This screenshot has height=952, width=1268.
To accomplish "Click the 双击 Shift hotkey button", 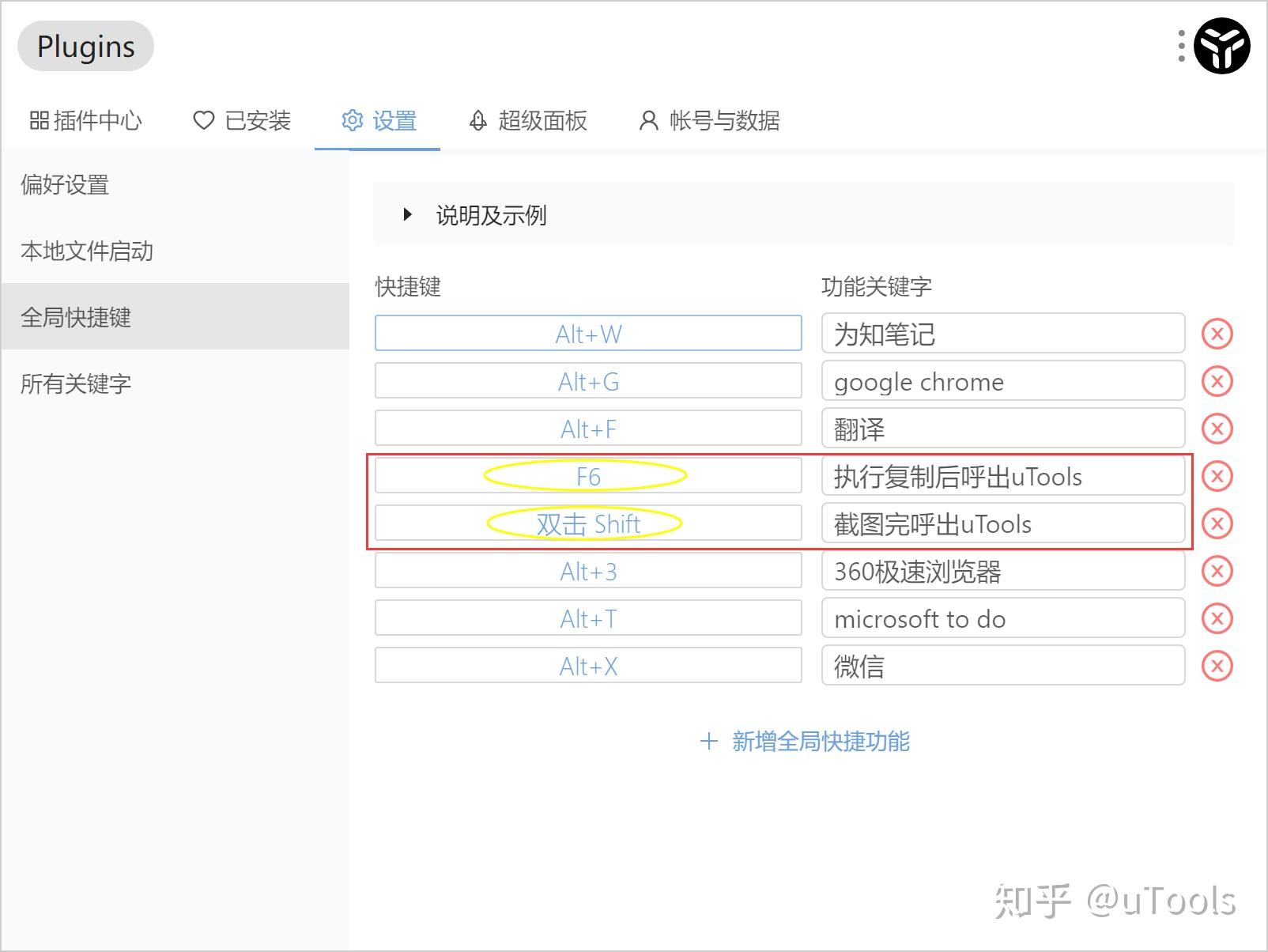I will click(x=588, y=523).
